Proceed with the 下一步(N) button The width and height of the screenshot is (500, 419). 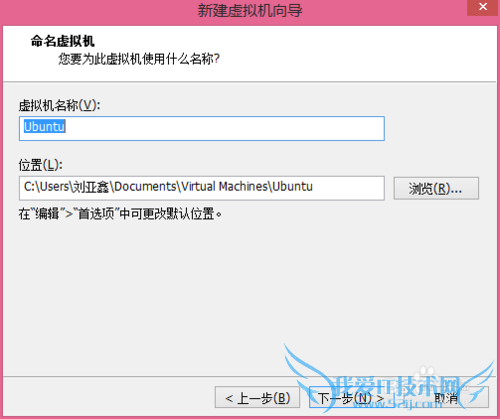point(352,397)
